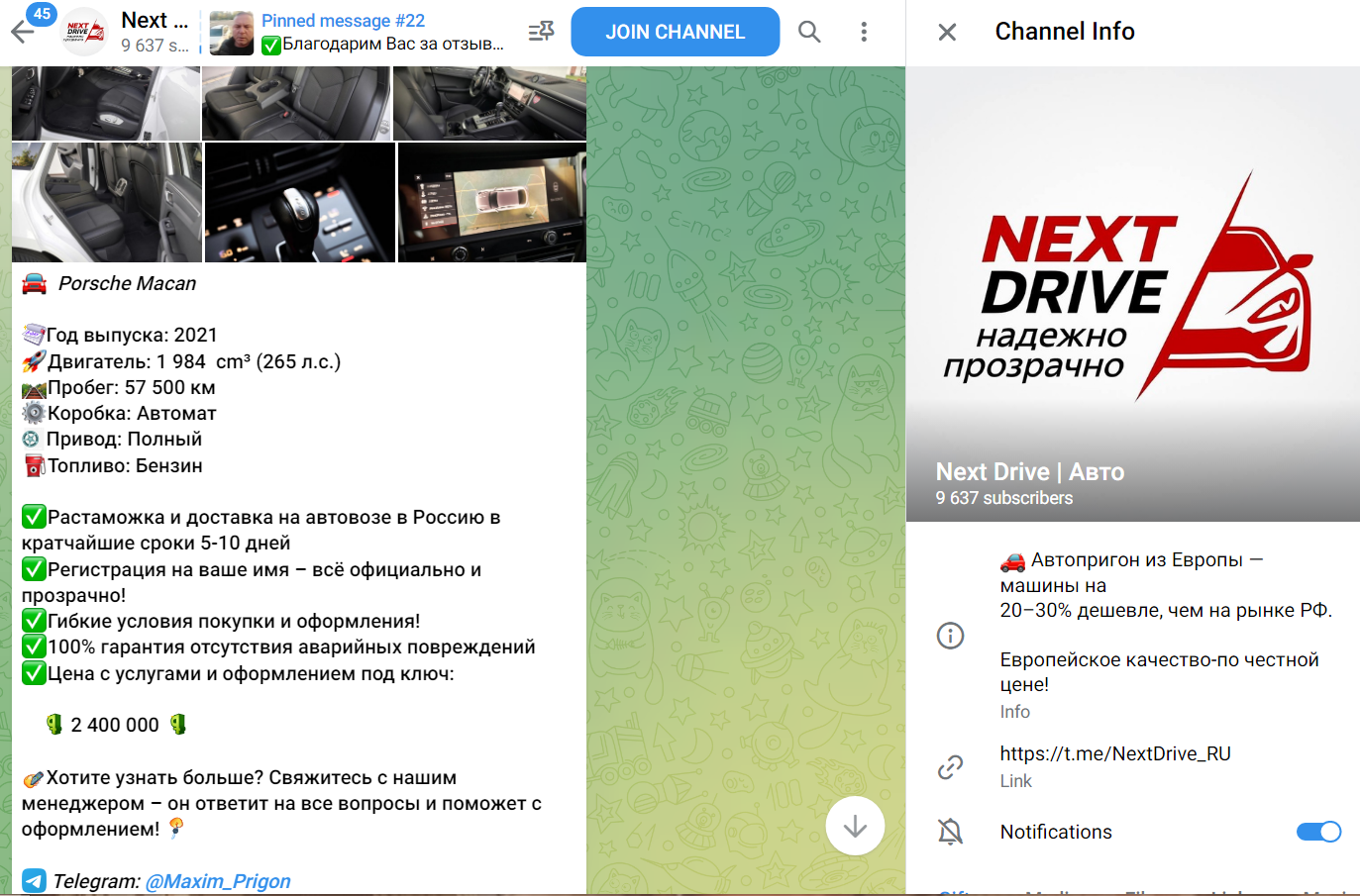Open the @Maxim_Prigon Telegram link
This screenshot has width=1360, height=896.
coord(218,881)
